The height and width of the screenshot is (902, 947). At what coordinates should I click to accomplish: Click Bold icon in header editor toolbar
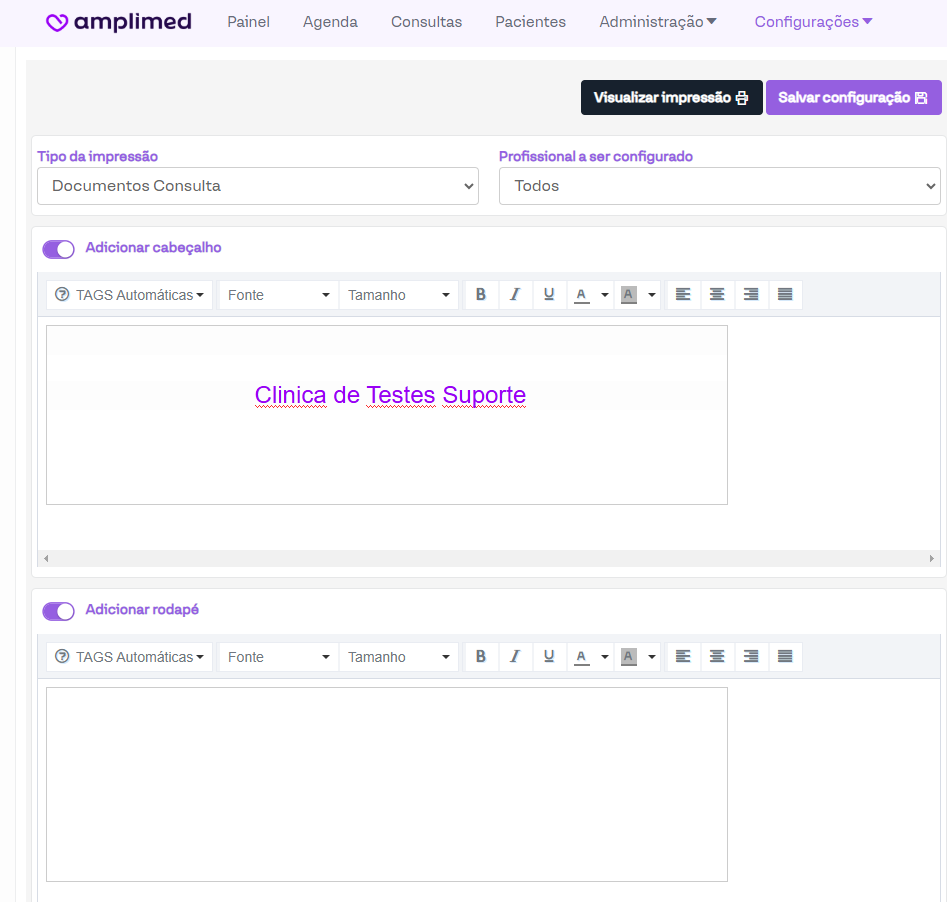click(481, 295)
